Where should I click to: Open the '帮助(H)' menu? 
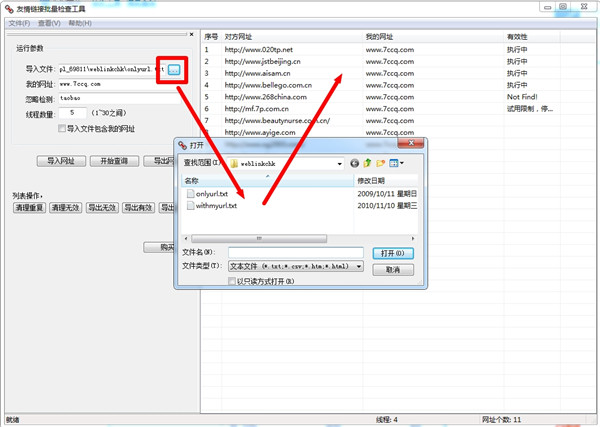point(80,23)
